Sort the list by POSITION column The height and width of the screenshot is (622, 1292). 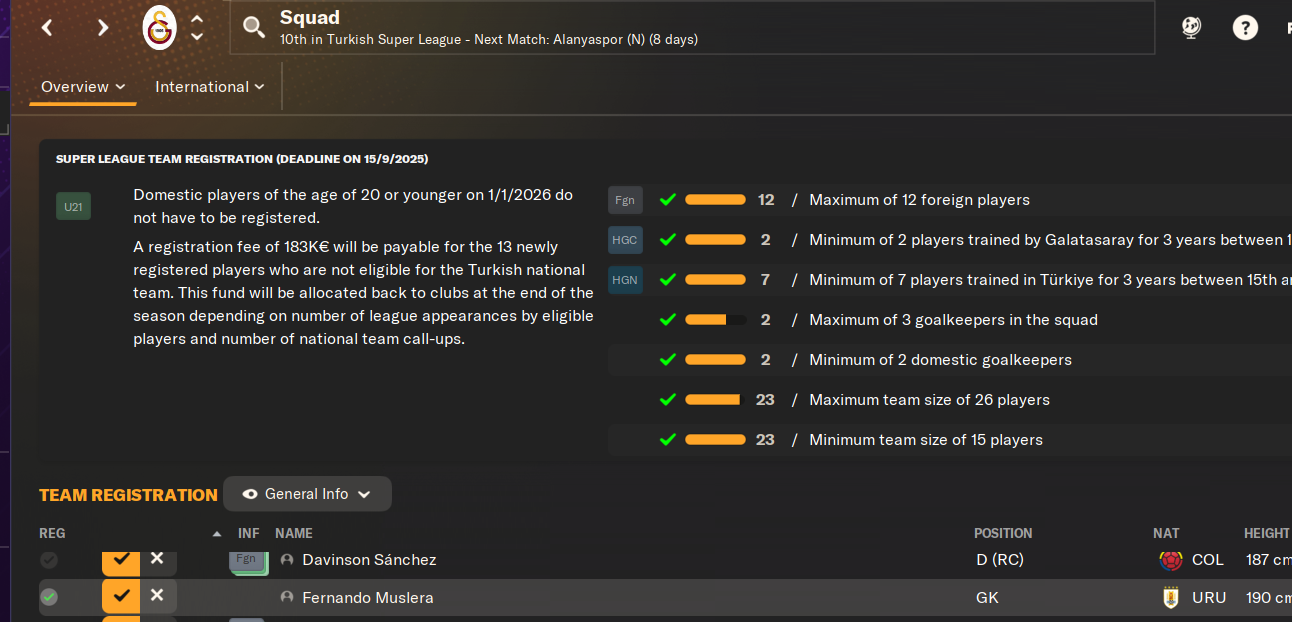click(1003, 534)
